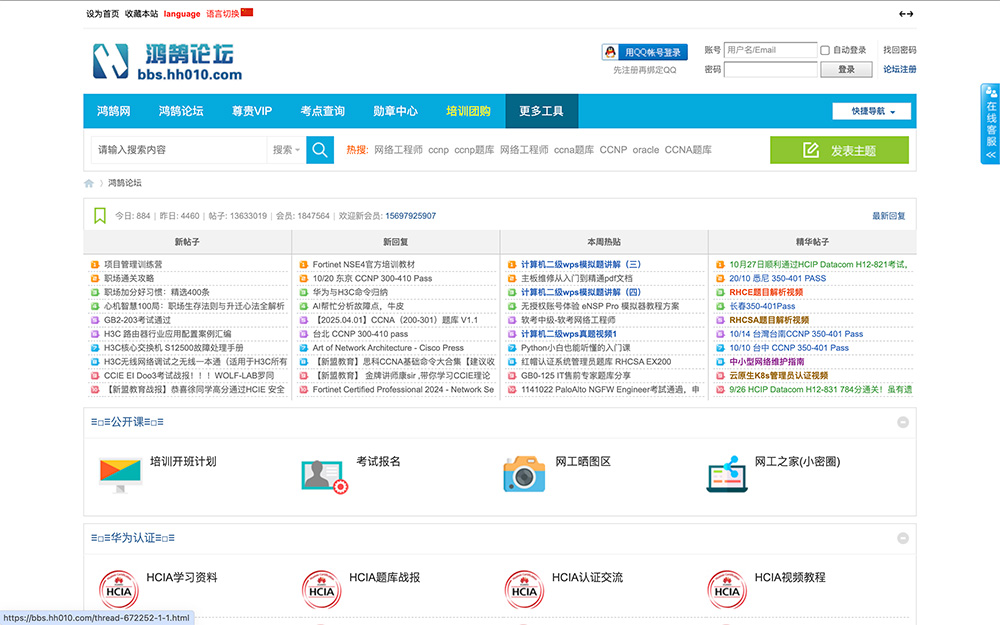Image resolution: width=1000 pixels, height=625 pixels.
Task: Open the 论坛注册 link
Action: pyautogui.click(x=899, y=70)
